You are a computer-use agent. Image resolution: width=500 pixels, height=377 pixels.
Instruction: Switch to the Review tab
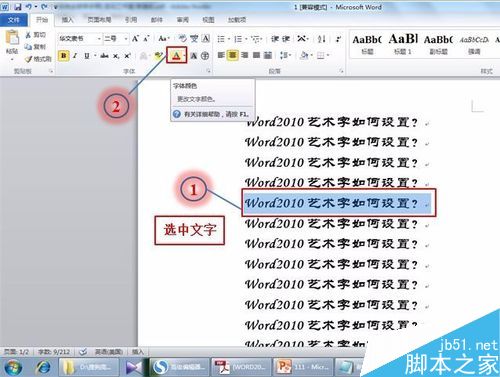click(x=183, y=20)
